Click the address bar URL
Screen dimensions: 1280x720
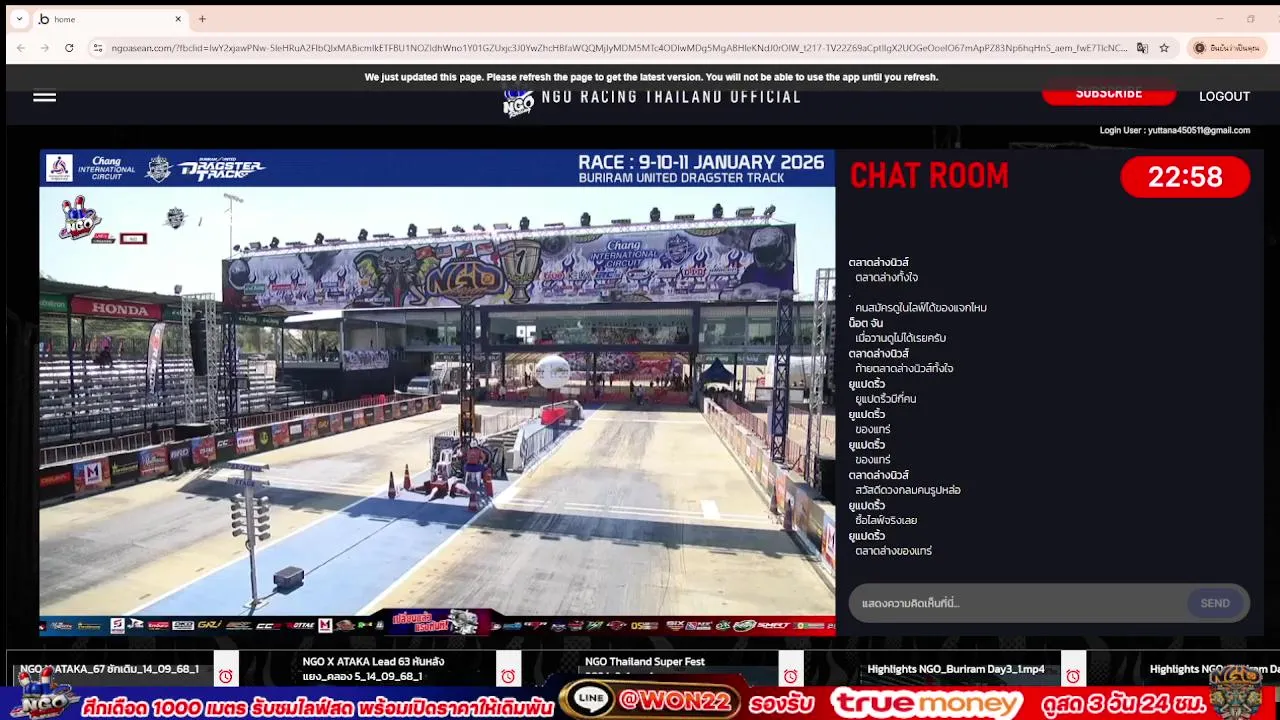(619, 48)
